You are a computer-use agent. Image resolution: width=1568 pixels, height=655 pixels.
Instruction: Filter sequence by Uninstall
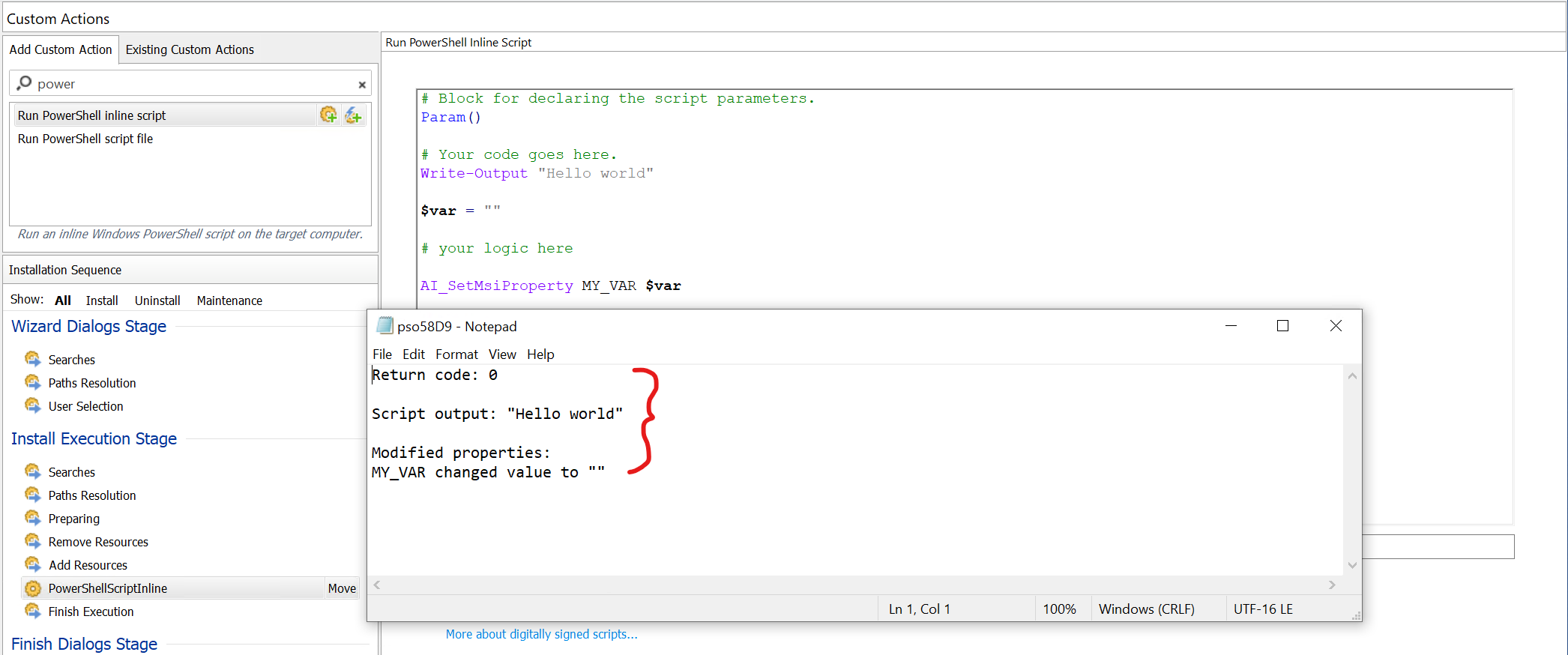(157, 301)
